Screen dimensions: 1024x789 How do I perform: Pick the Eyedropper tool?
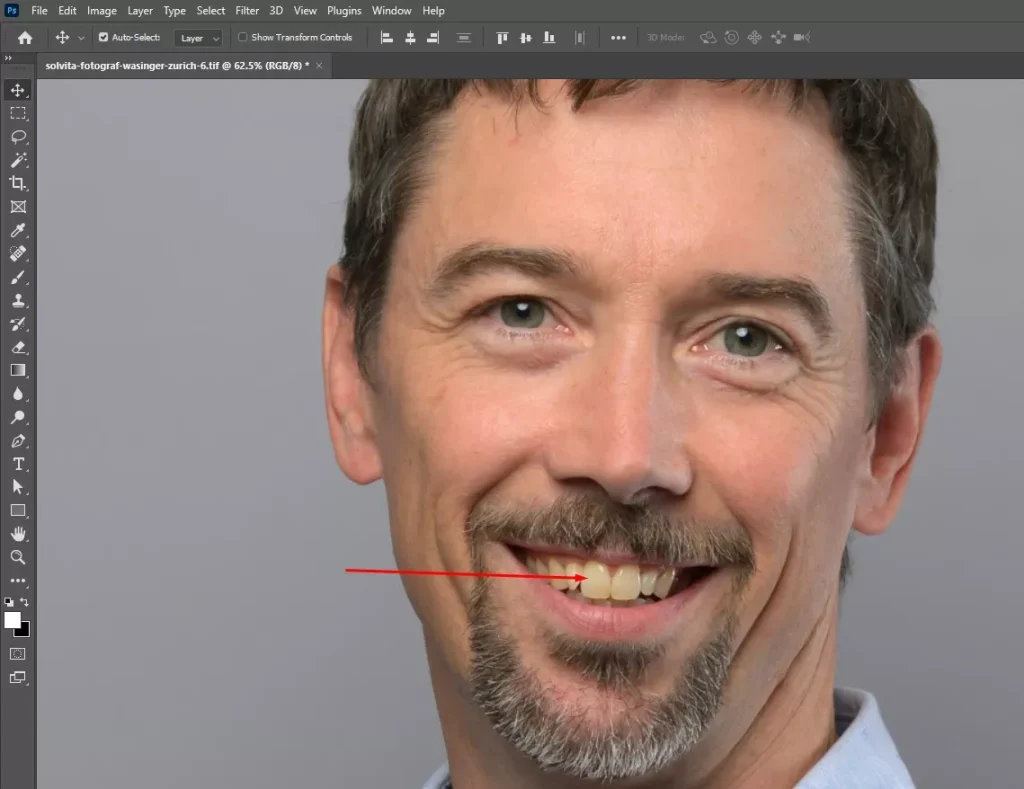(18, 230)
